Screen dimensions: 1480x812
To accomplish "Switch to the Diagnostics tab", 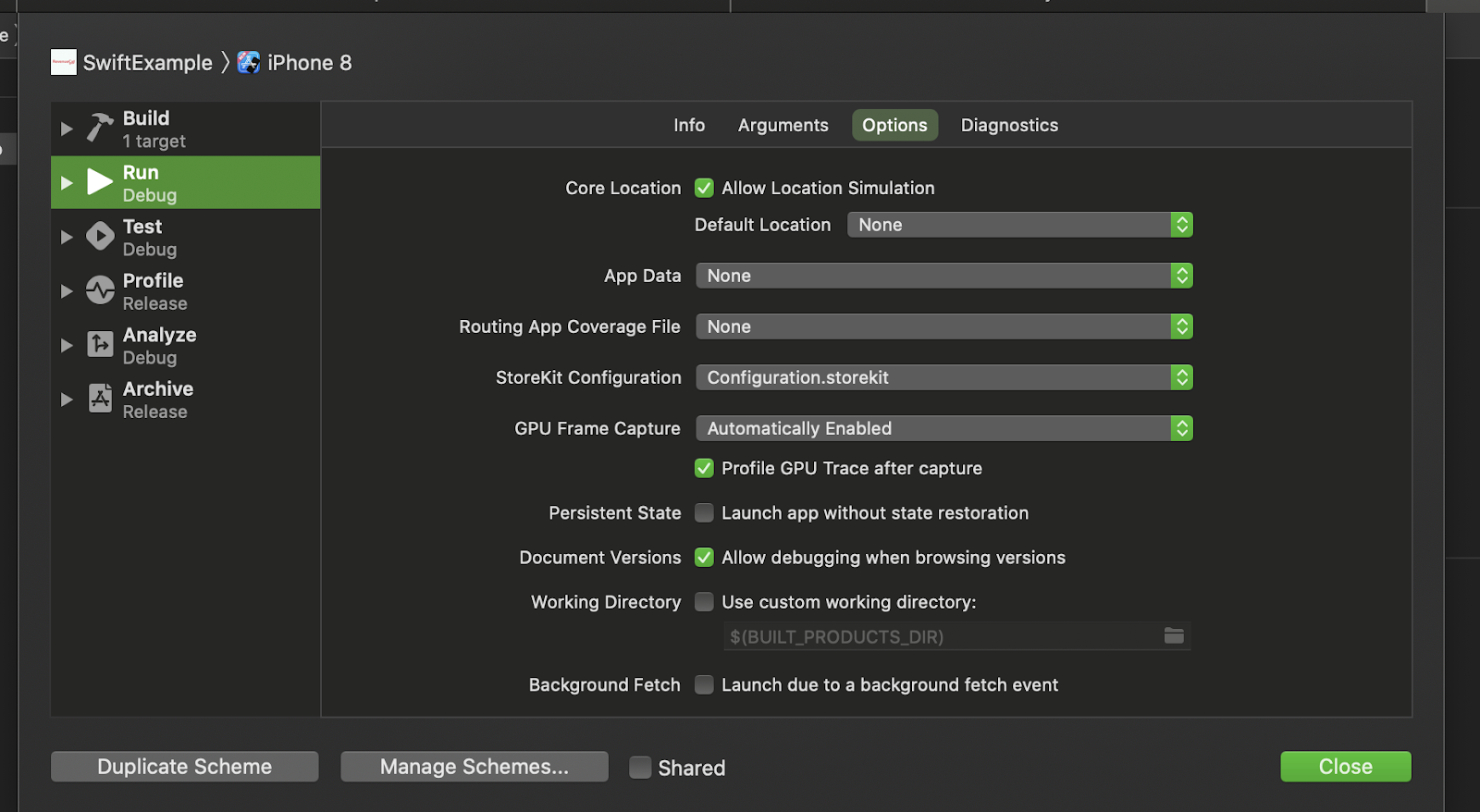I will pos(1009,125).
